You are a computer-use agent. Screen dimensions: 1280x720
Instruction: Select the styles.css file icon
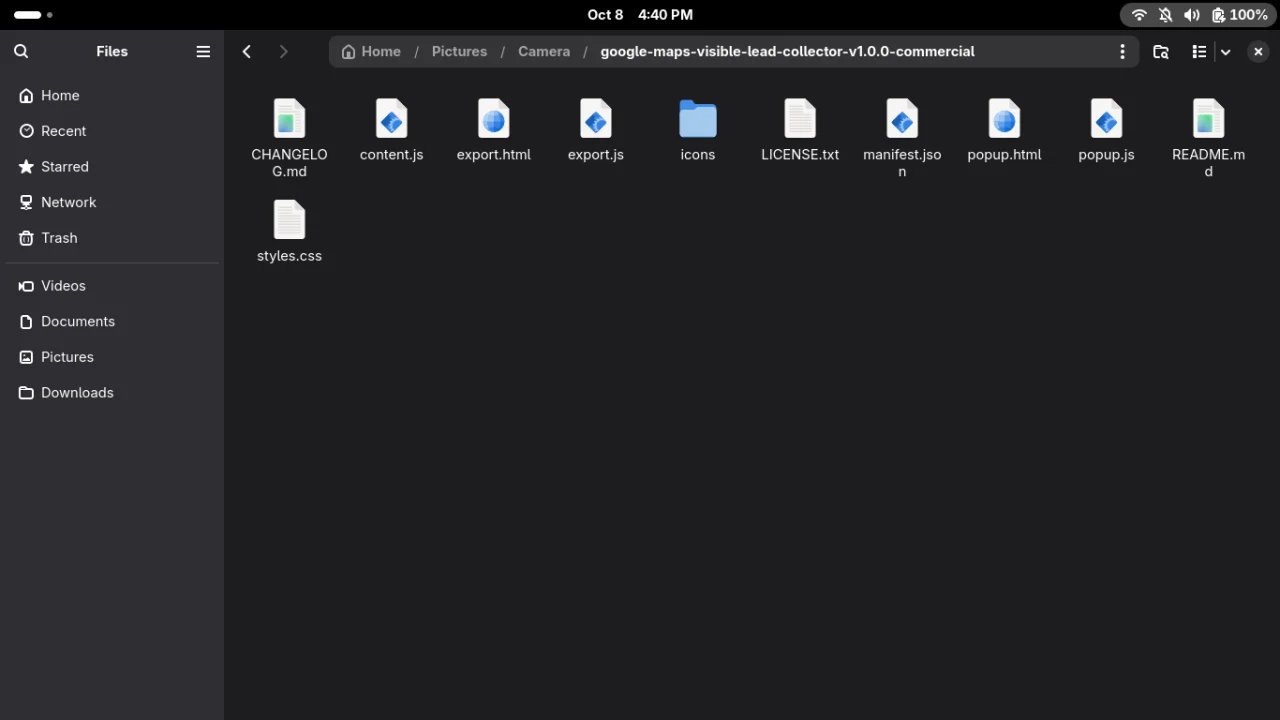[x=289, y=220]
